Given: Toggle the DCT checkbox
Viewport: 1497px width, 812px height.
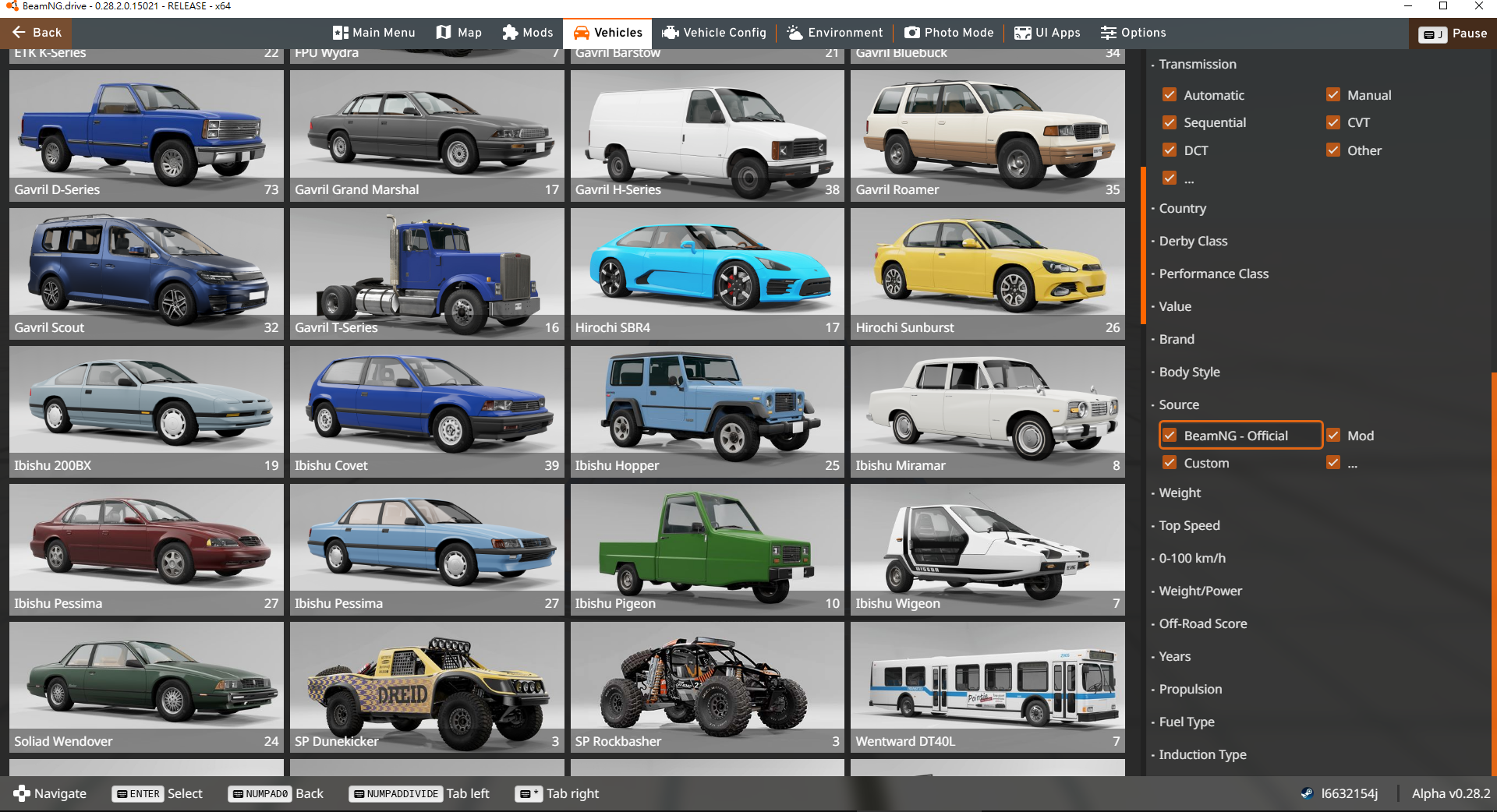Looking at the screenshot, I should point(1170,150).
